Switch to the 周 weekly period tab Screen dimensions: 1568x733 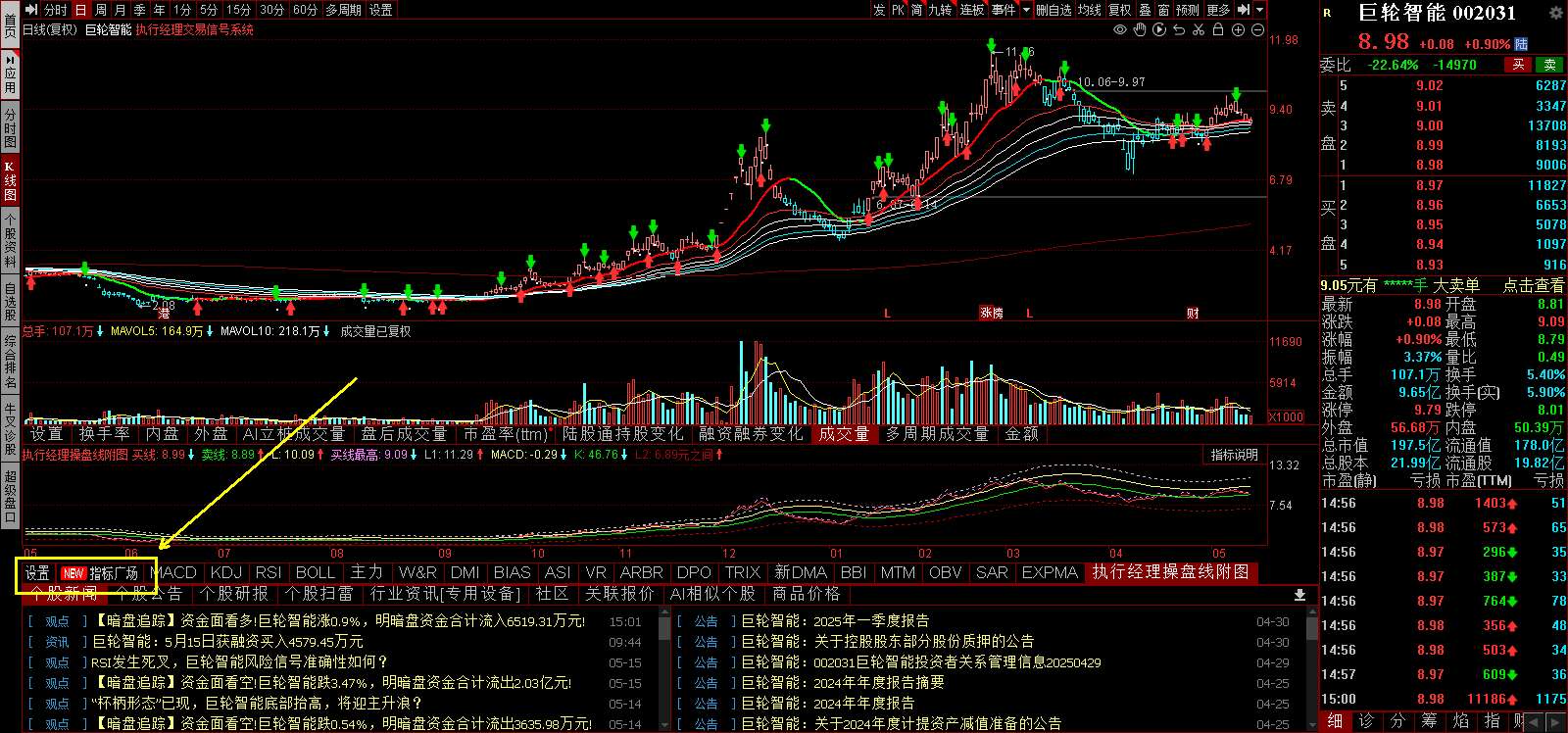tap(101, 10)
